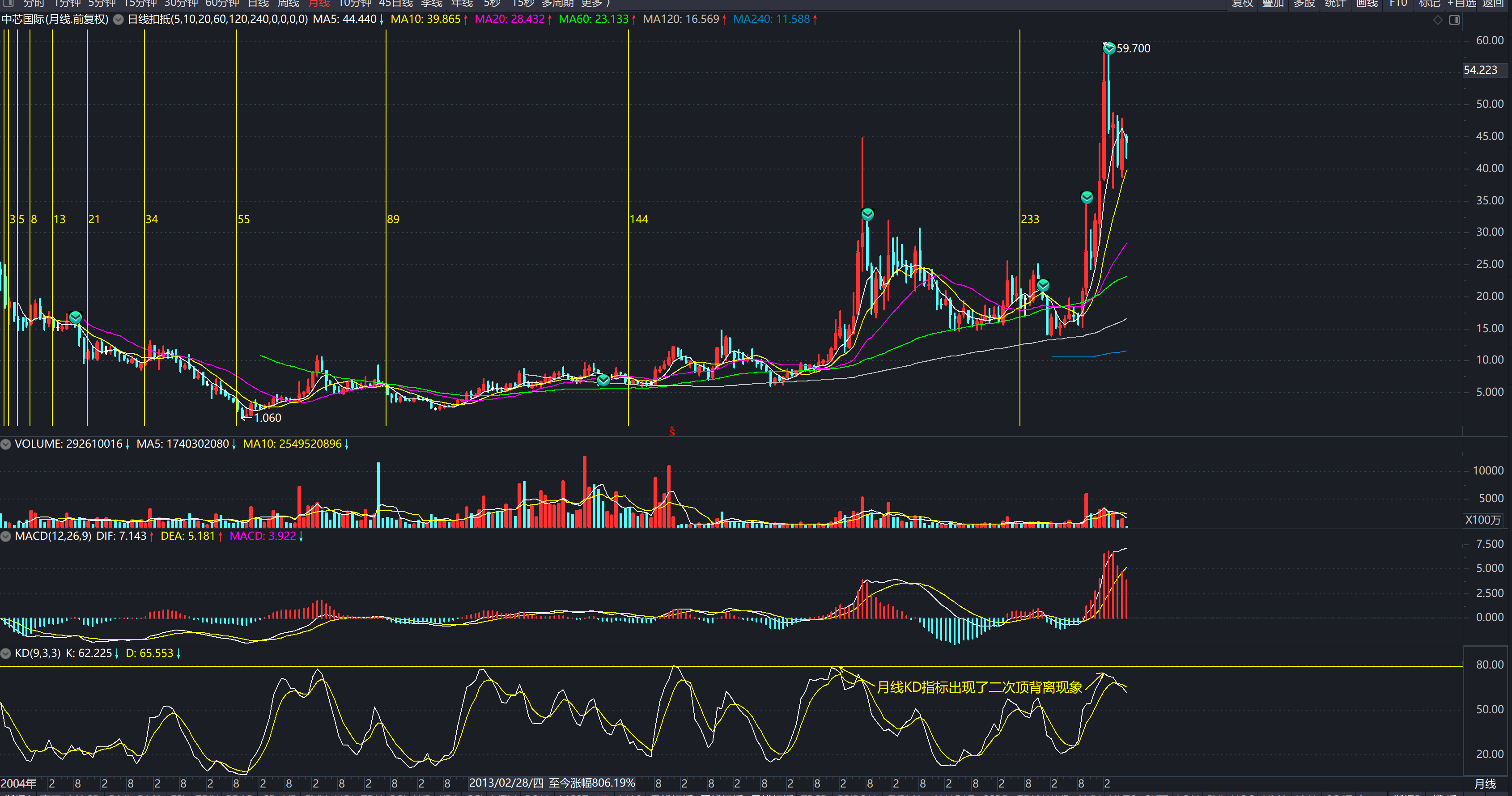
Task: Switch to 季线 quarterly chart
Action: coord(431,4)
